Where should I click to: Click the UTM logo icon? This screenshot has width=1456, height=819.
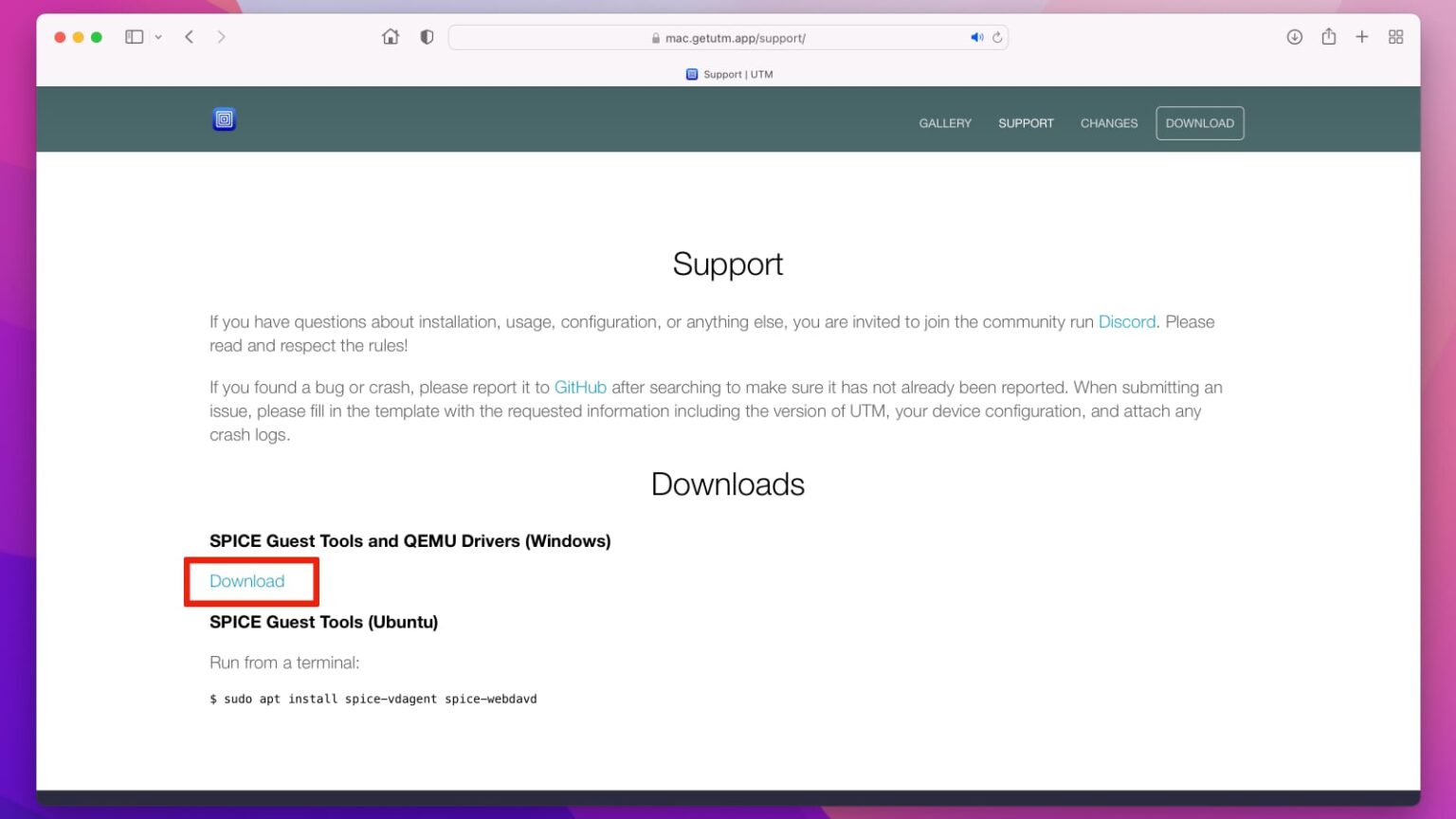click(x=224, y=119)
